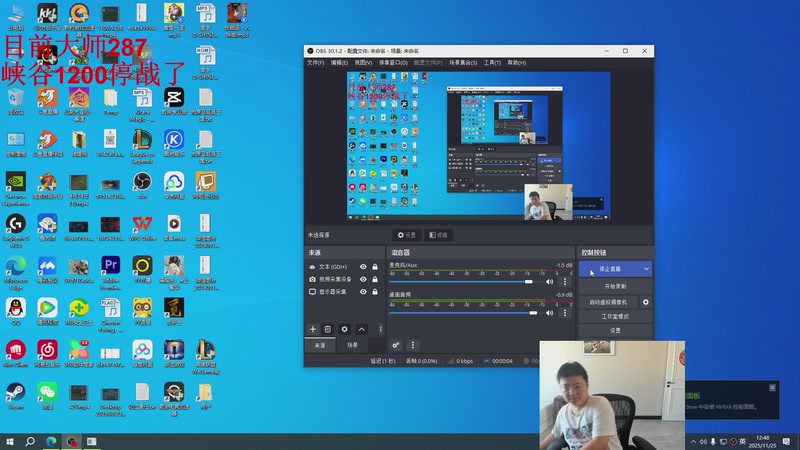Open Riot Client desktop icon
This screenshot has height=450, width=800.
16,354
